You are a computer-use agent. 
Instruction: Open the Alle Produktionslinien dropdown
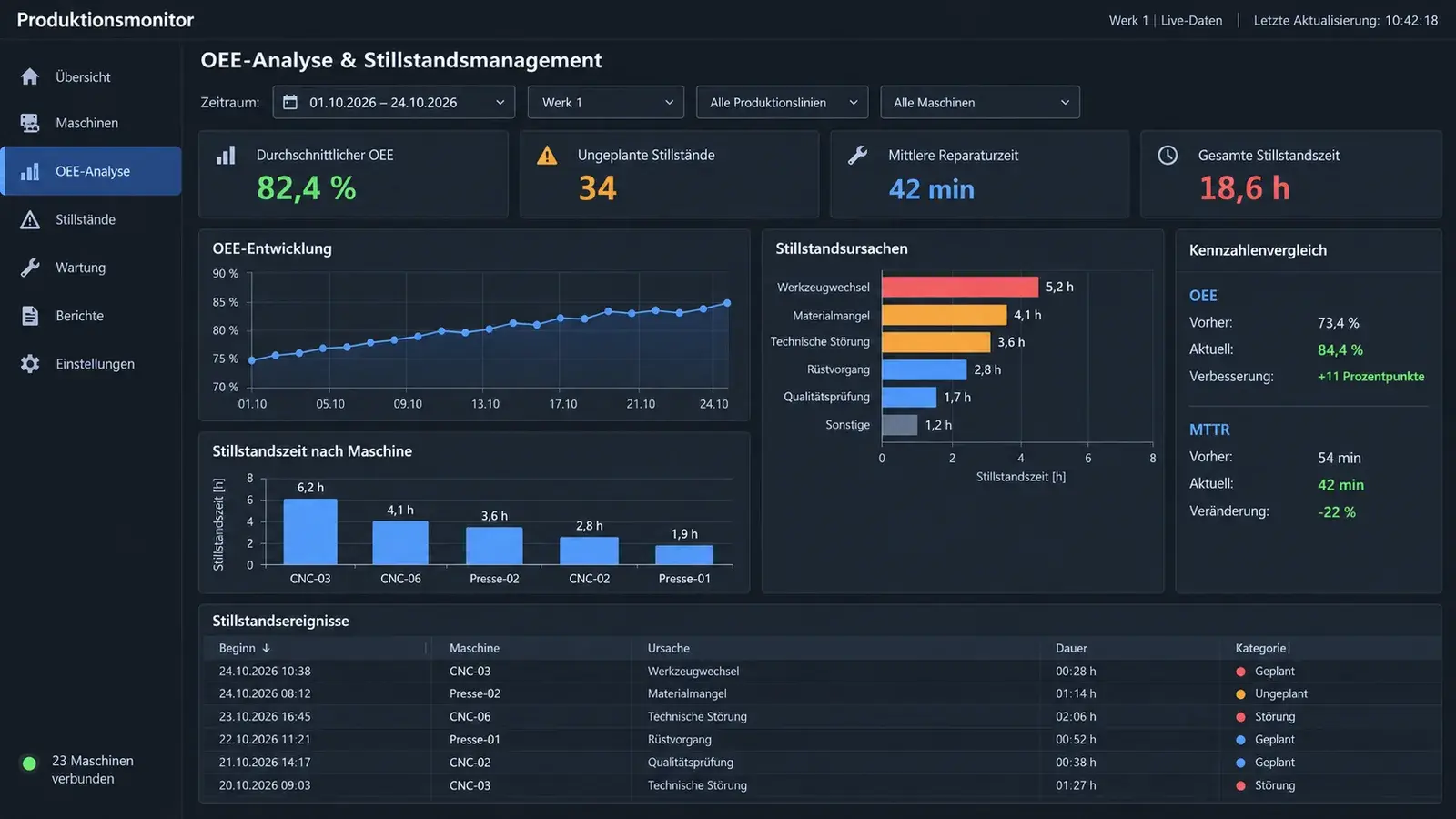(782, 102)
